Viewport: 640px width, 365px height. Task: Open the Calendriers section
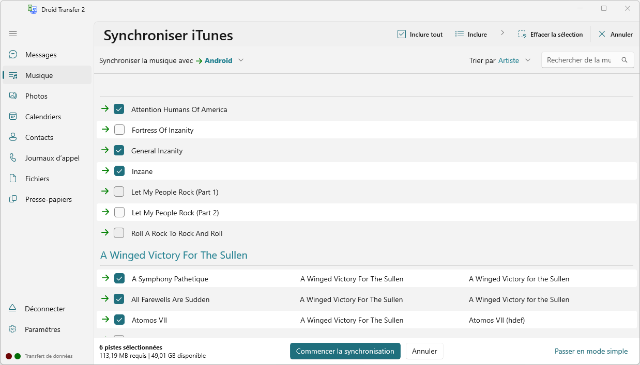(x=47, y=116)
